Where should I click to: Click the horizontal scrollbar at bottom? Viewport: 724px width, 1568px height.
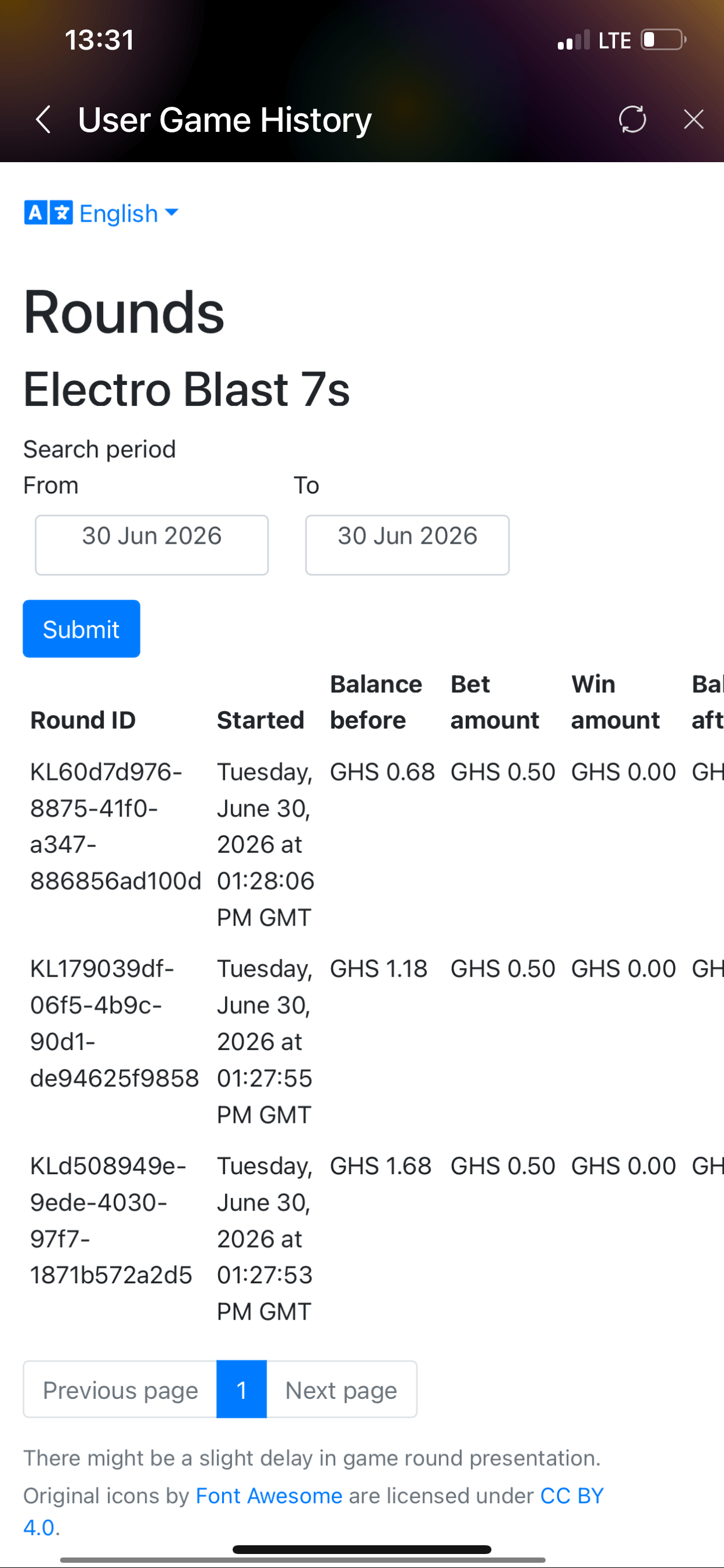[303, 1560]
